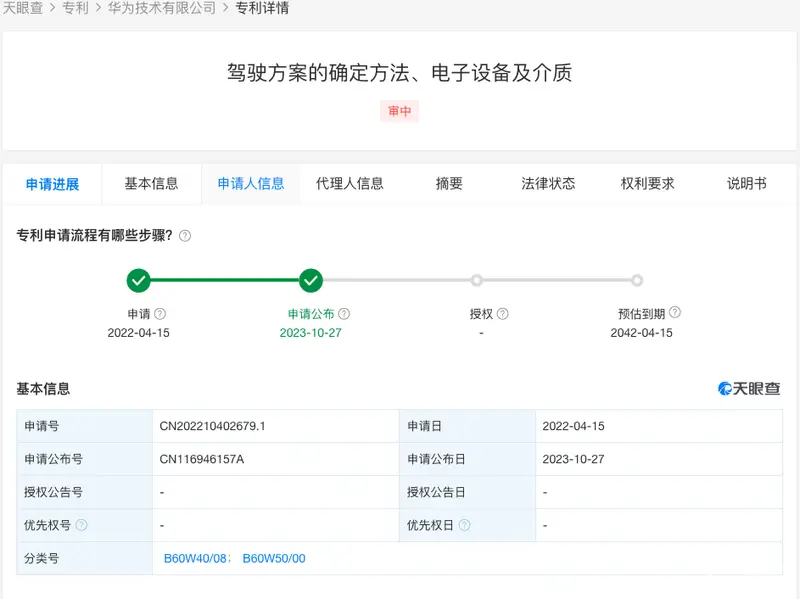Open the help icon beside 优先权号
The image size is (800, 599).
tap(81, 525)
